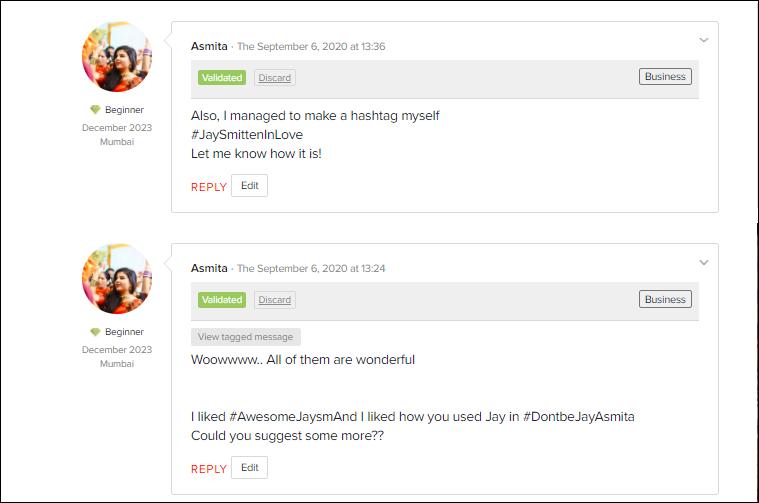Click the green diamond Beginner badge on first post
Screen dimensions: 759x503
pos(95,110)
